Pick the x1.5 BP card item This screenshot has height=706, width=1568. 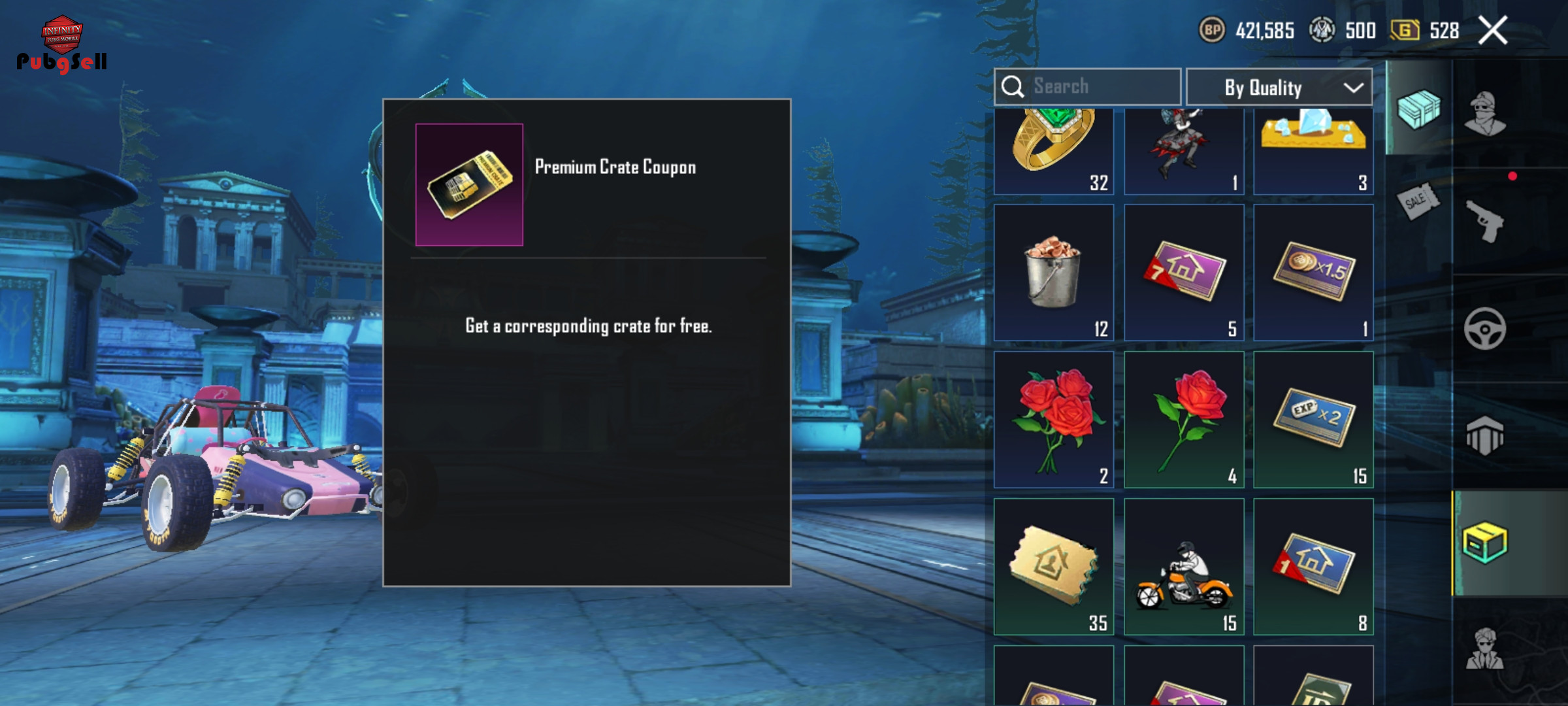pos(1313,273)
